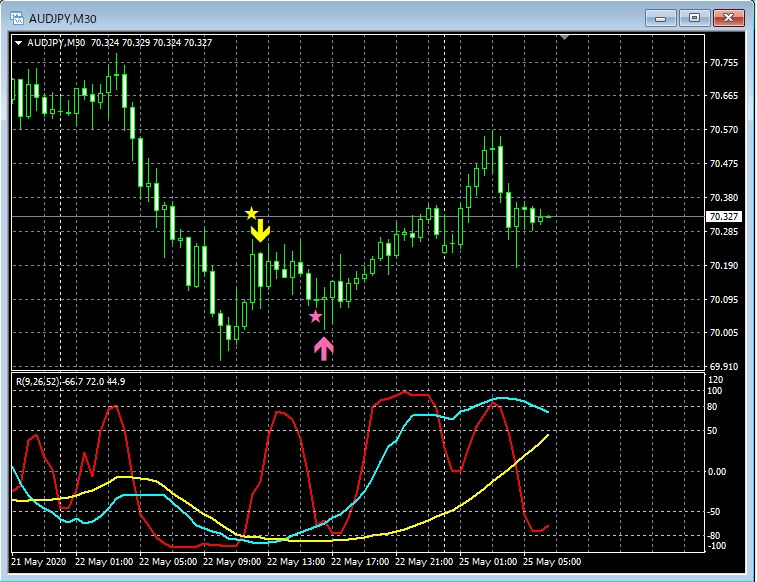Minimize the AUDJPY,M30 chart window

(x=664, y=17)
